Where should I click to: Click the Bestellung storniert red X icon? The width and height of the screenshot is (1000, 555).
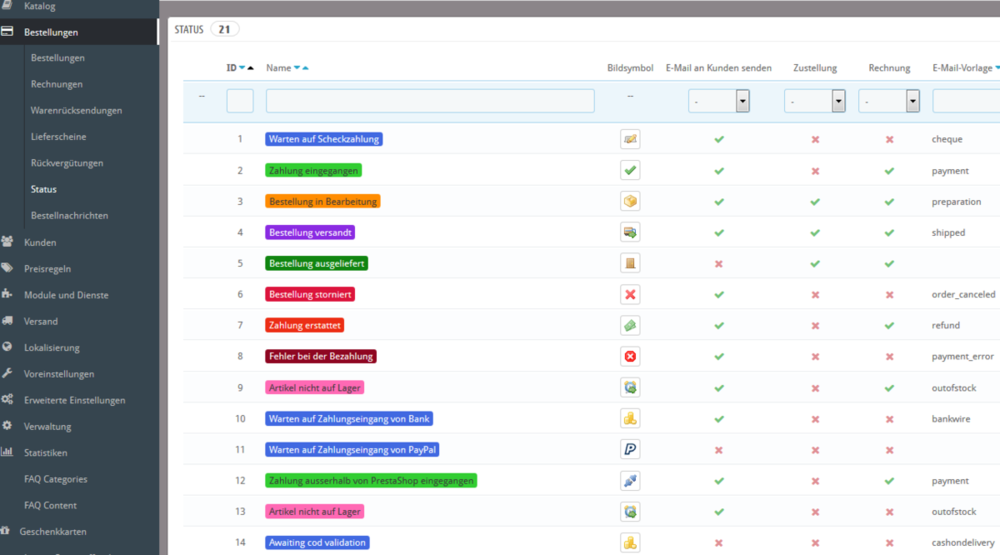click(x=630, y=294)
